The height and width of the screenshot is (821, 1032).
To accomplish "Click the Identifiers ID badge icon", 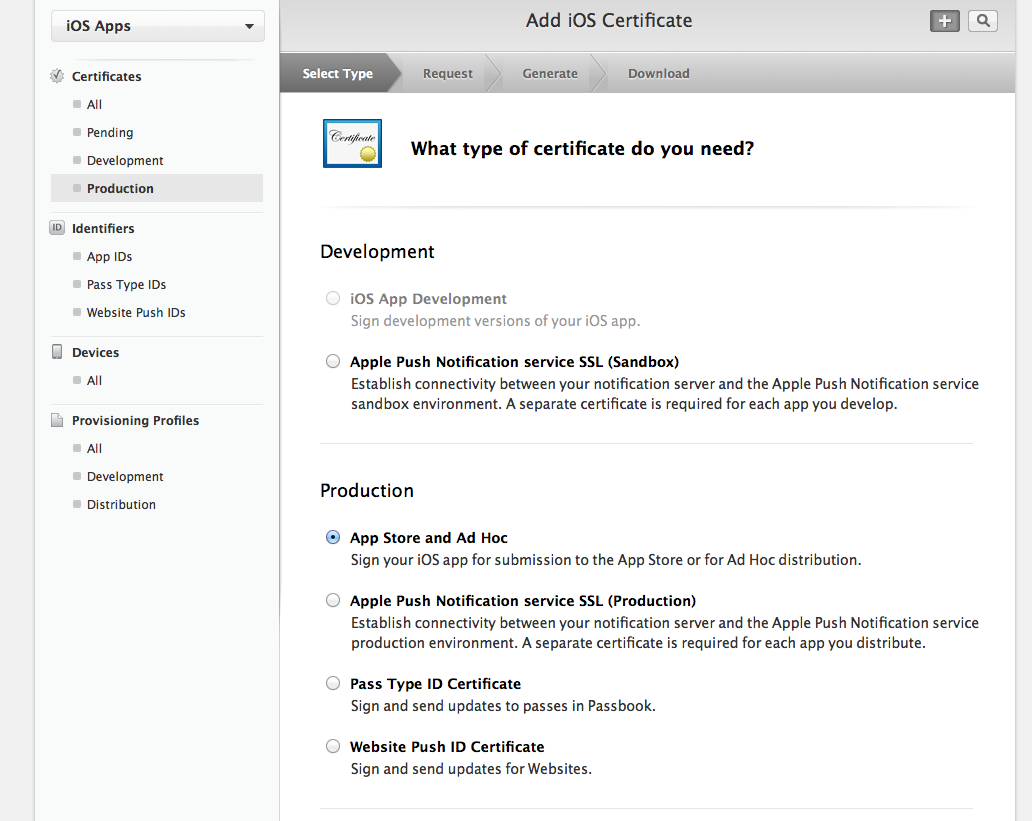I will click(57, 228).
